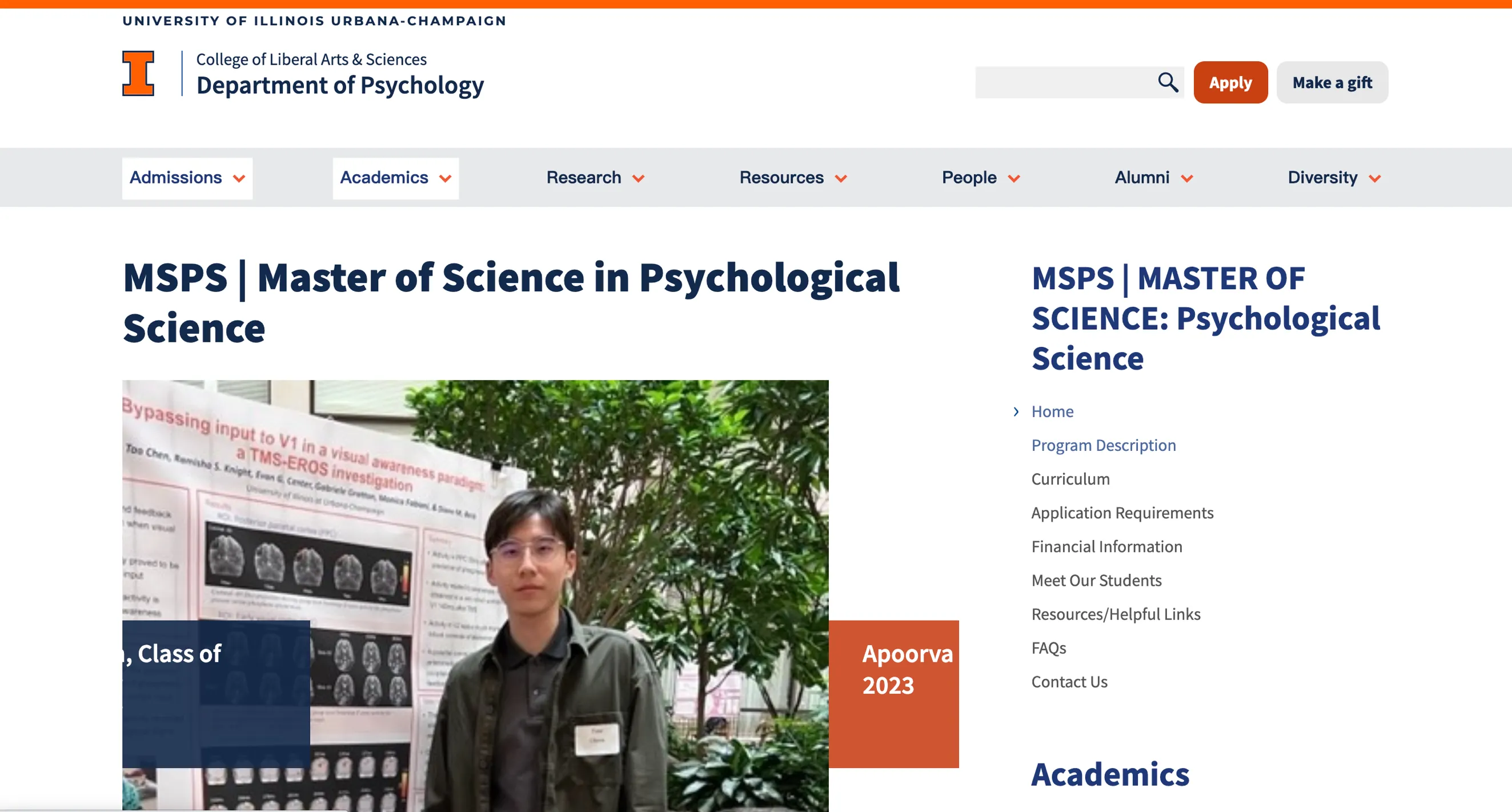Click the chevron arrow beside Home link

(x=1016, y=411)
